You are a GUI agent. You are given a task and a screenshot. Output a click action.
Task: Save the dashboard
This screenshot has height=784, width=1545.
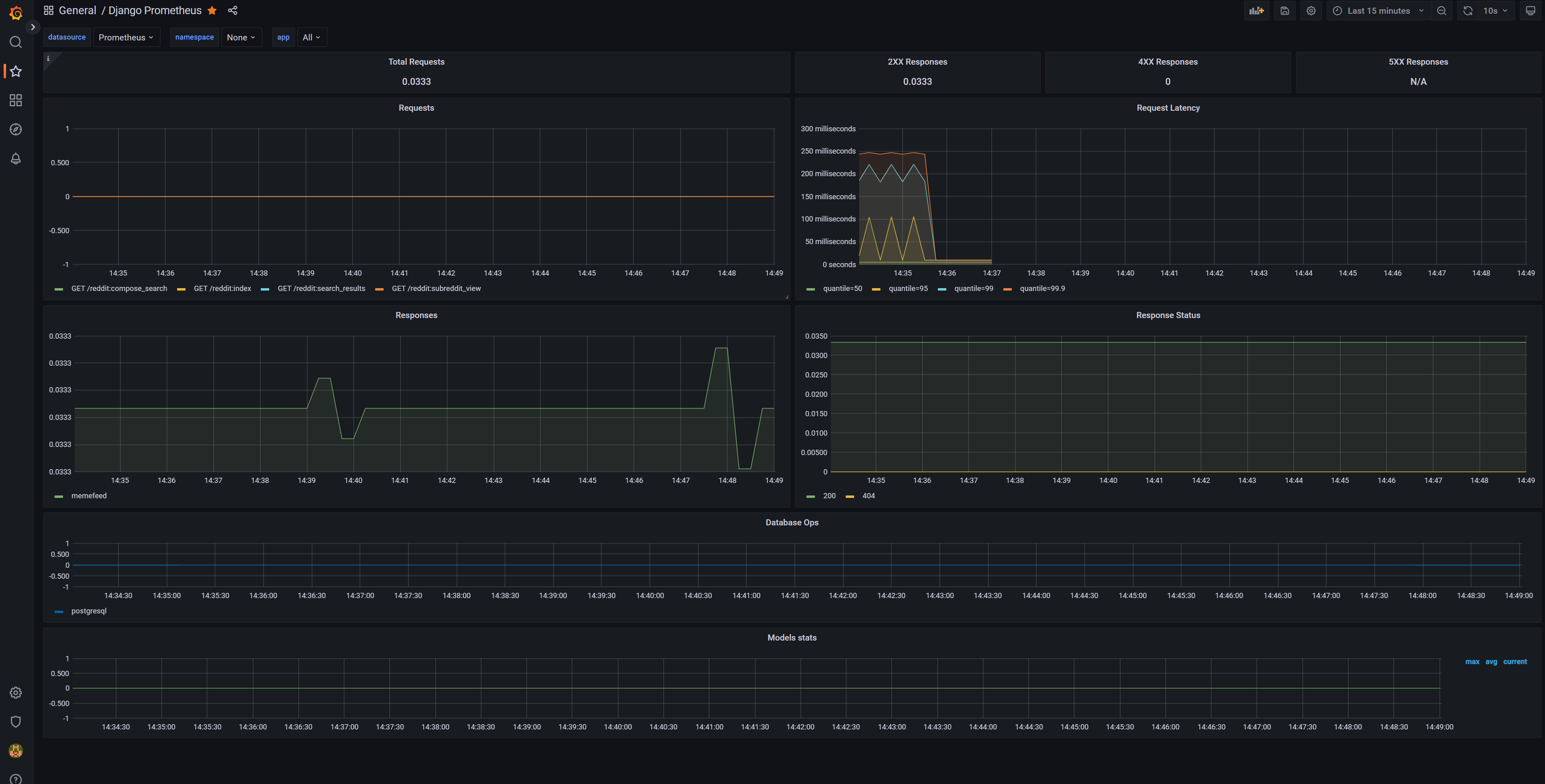point(1285,11)
